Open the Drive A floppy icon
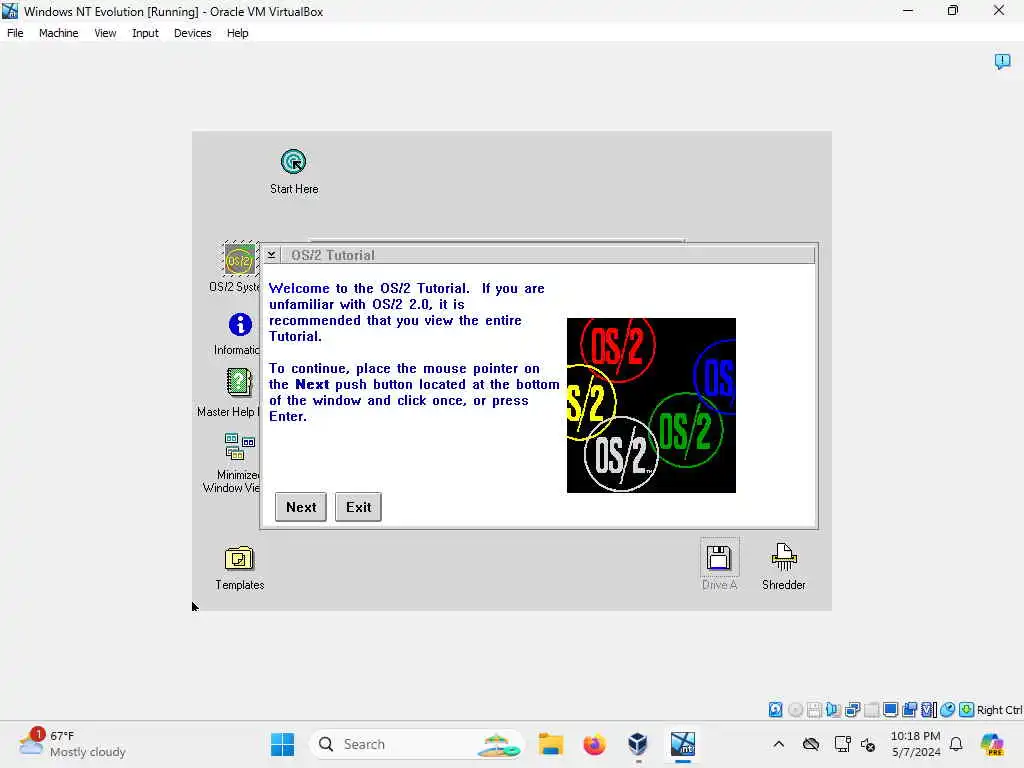 click(x=719, y=558)
